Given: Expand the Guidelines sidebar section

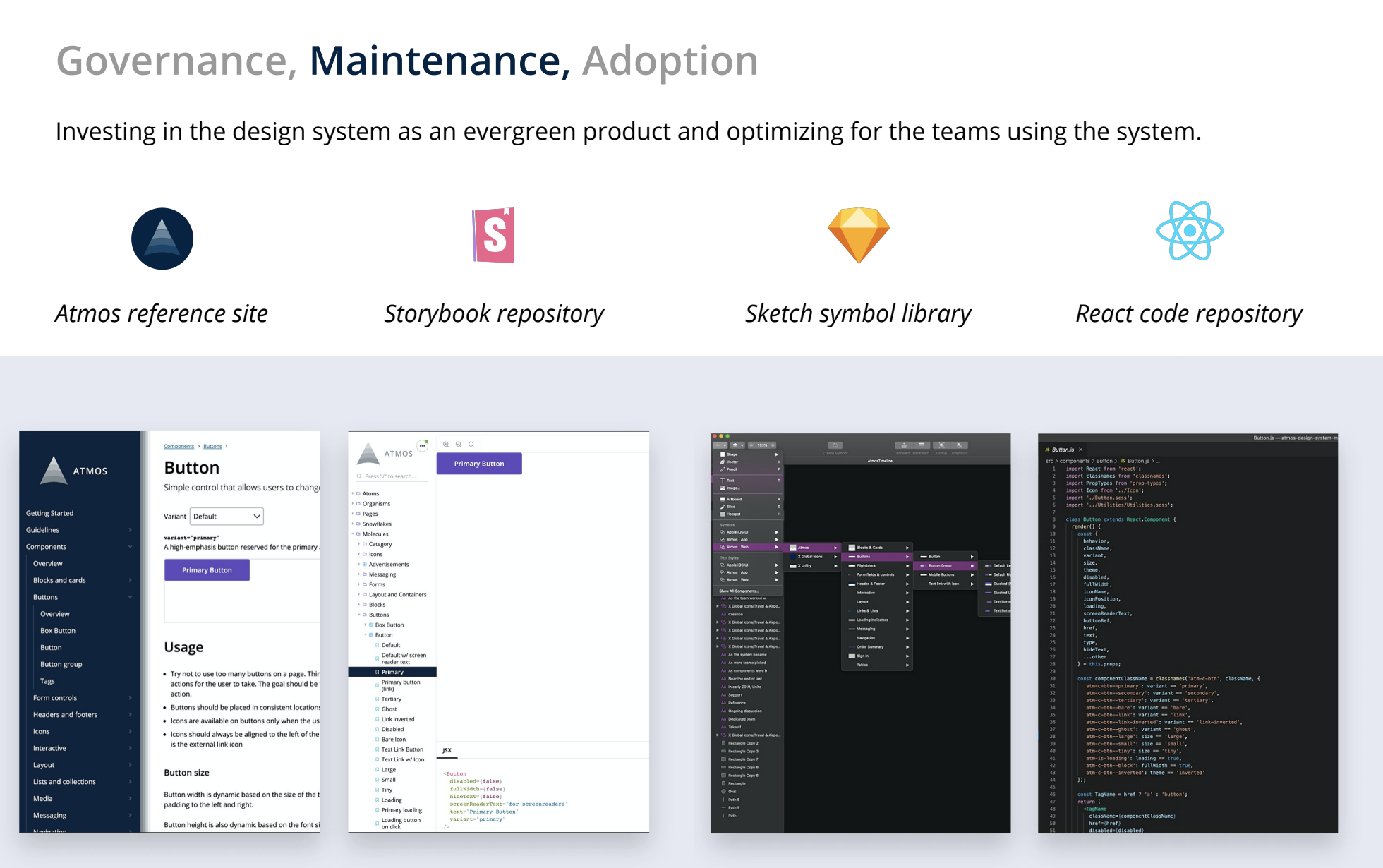Looking at the screenshot, I should (79, 530).
